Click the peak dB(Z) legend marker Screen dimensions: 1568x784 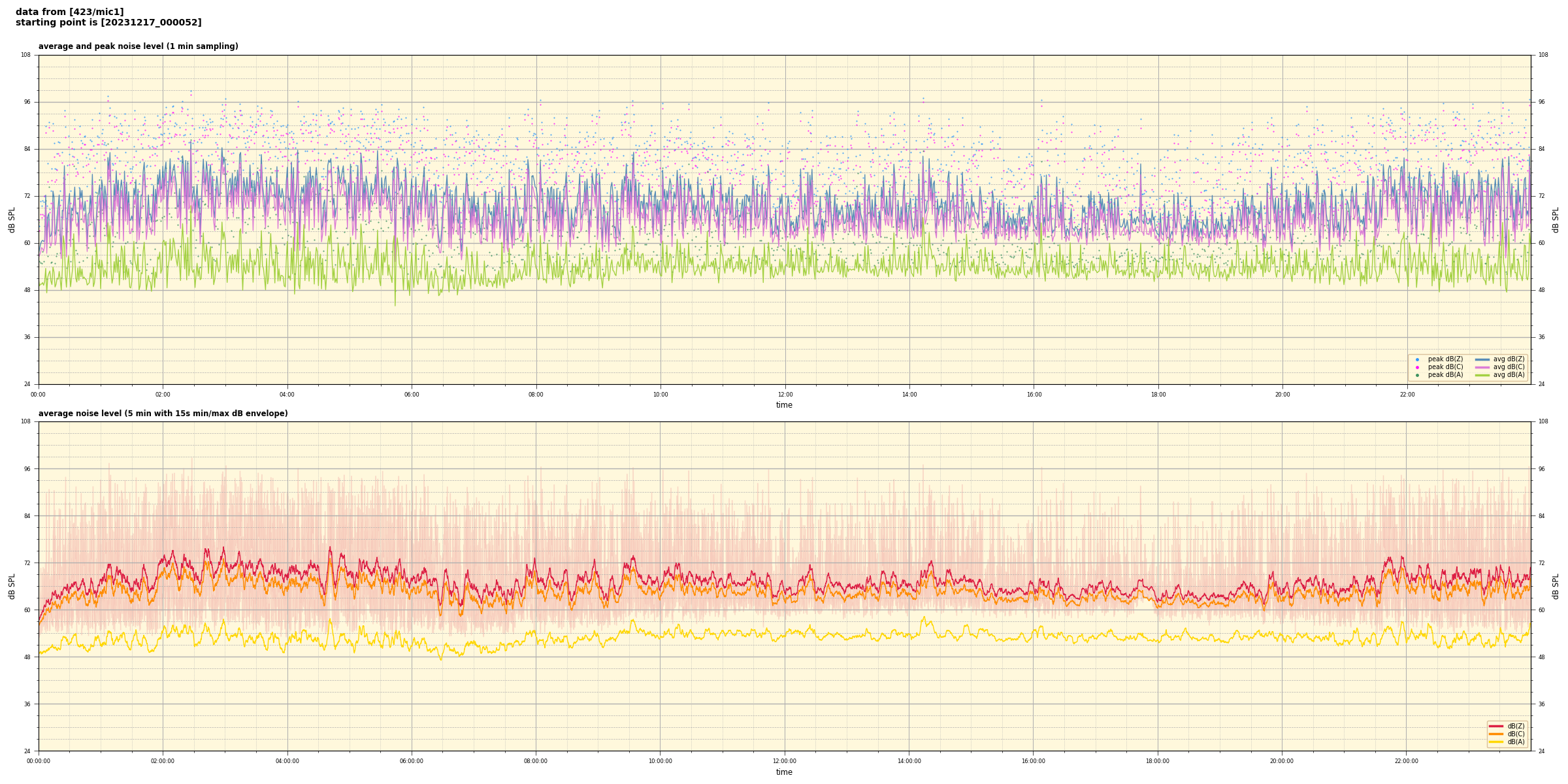tap(1417, 359)
